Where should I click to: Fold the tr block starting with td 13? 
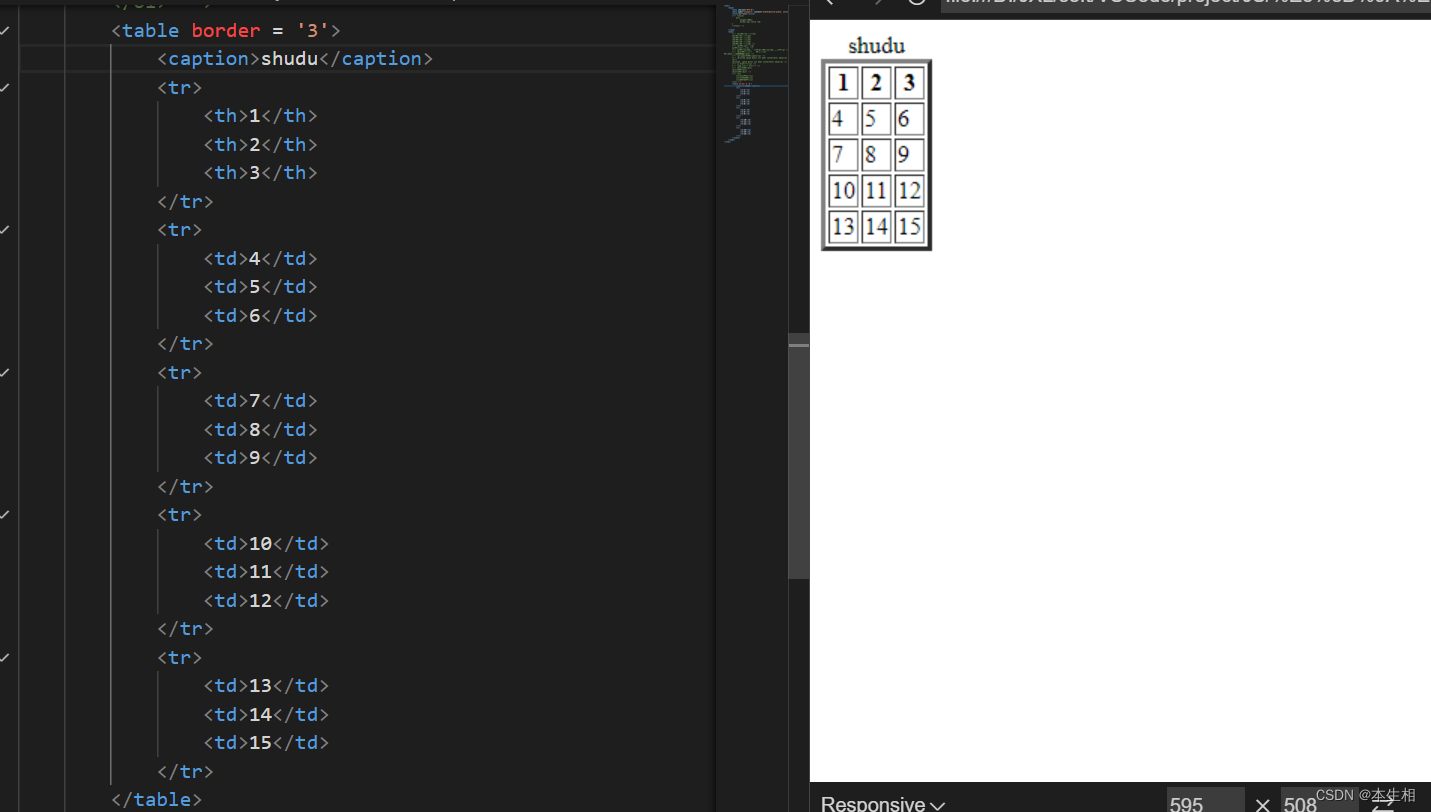point(5,657)
